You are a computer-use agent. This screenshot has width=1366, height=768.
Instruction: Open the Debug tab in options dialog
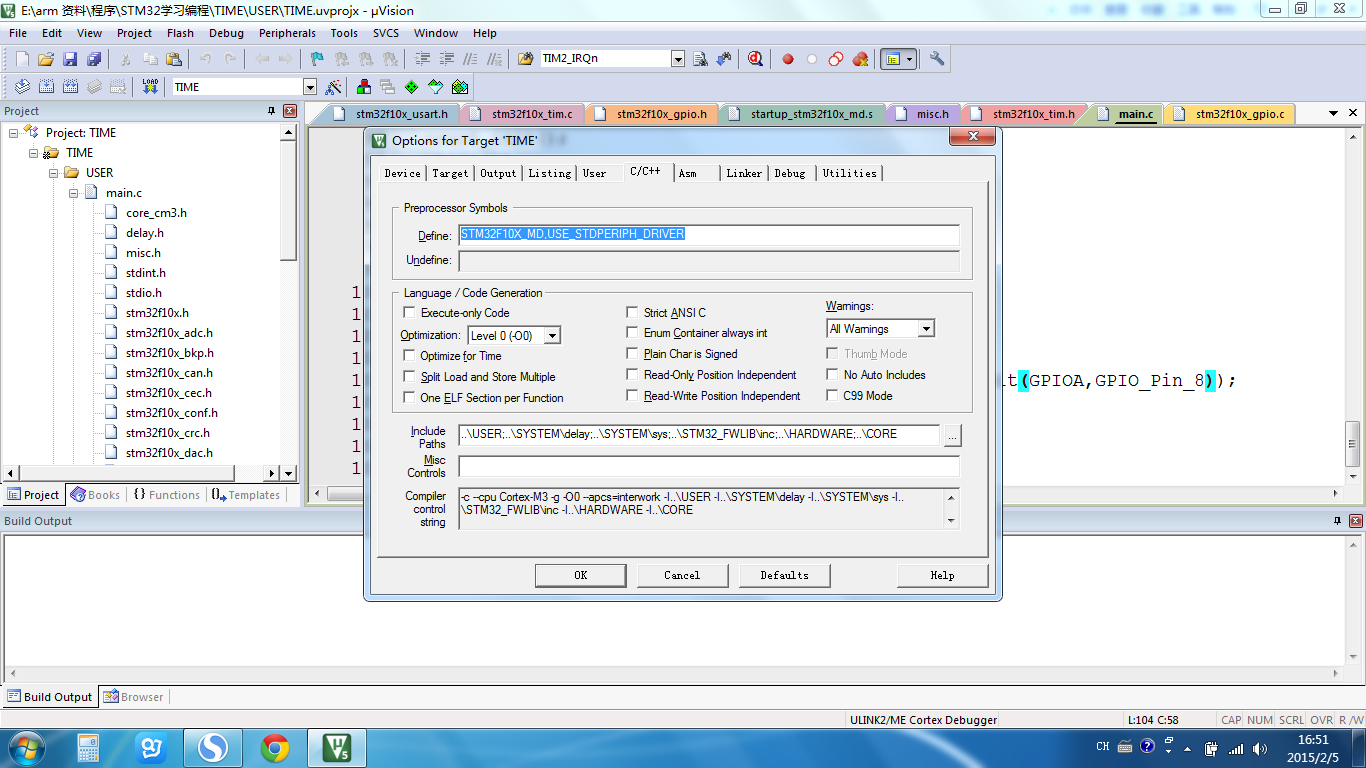[x=790, y=174]
